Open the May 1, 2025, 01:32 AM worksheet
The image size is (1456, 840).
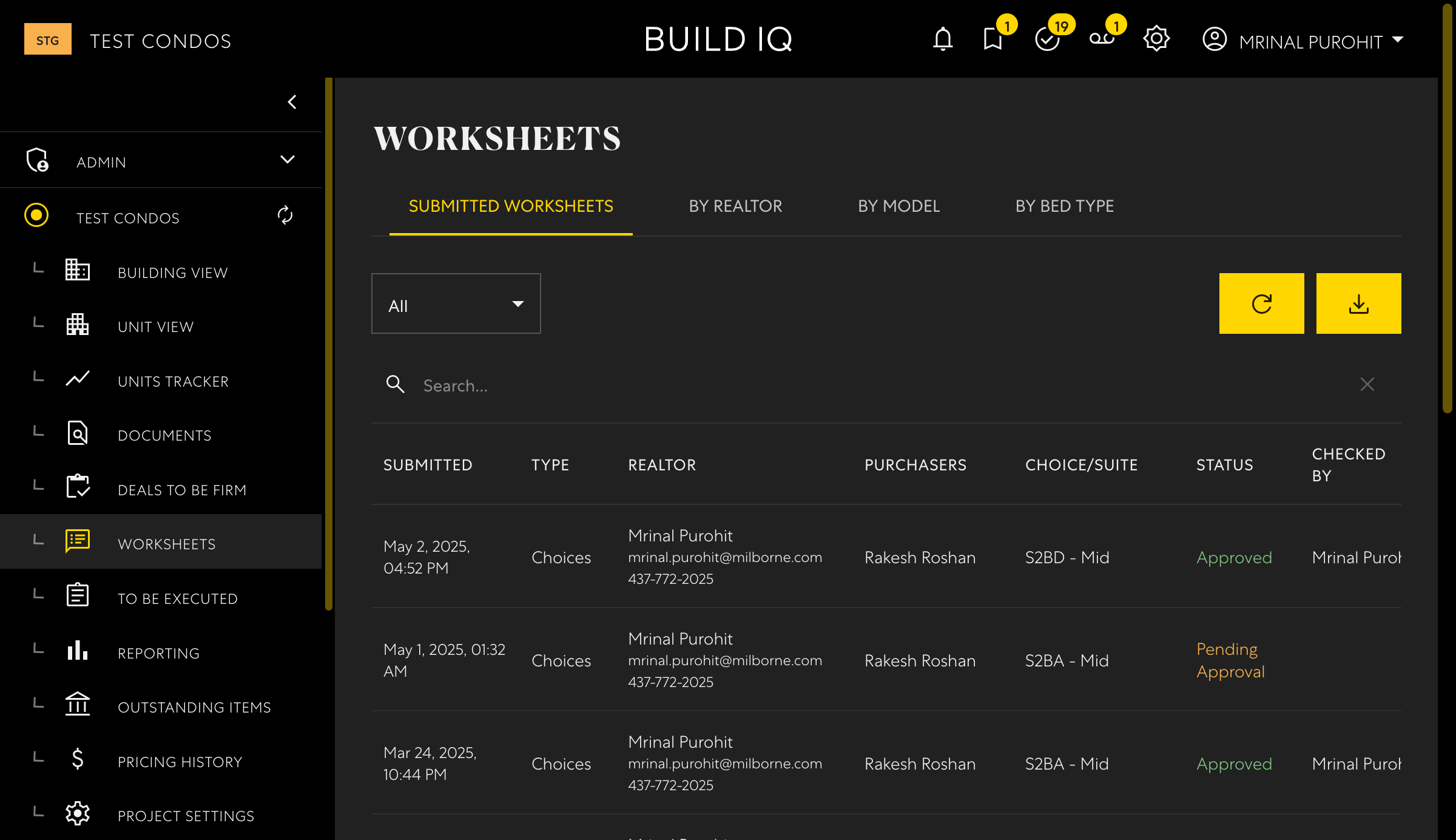(x=886, y=660)
